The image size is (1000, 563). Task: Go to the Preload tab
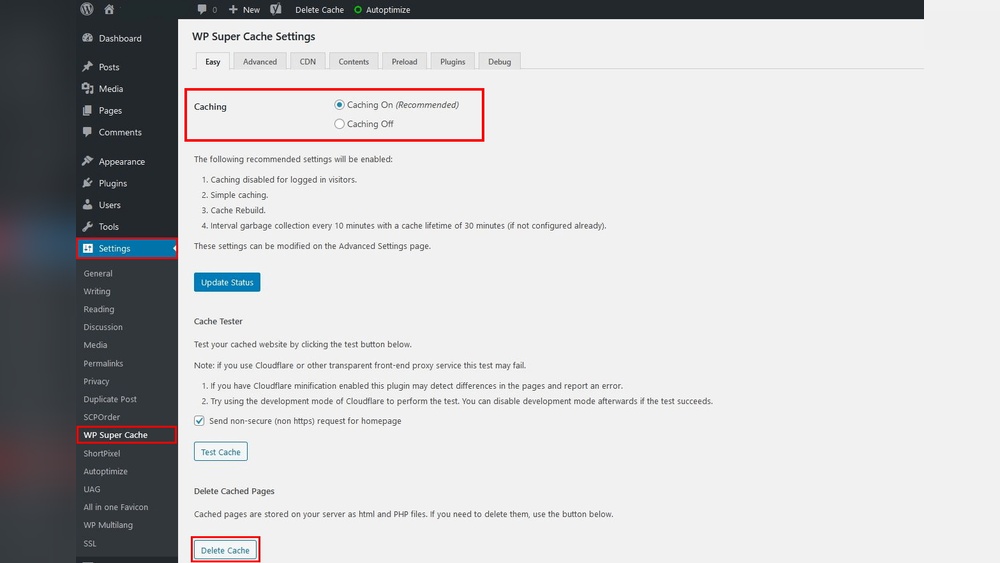click(x=404, y=61)
